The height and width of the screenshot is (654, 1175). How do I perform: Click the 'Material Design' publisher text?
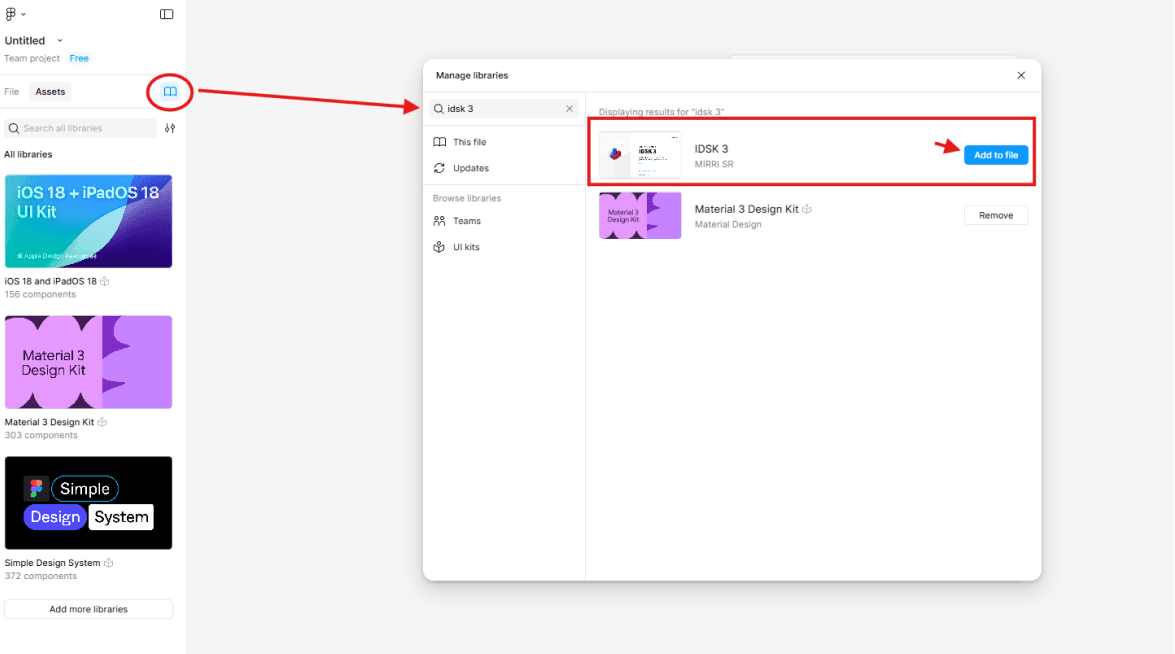pyautogui.click(x=728, y=224)
